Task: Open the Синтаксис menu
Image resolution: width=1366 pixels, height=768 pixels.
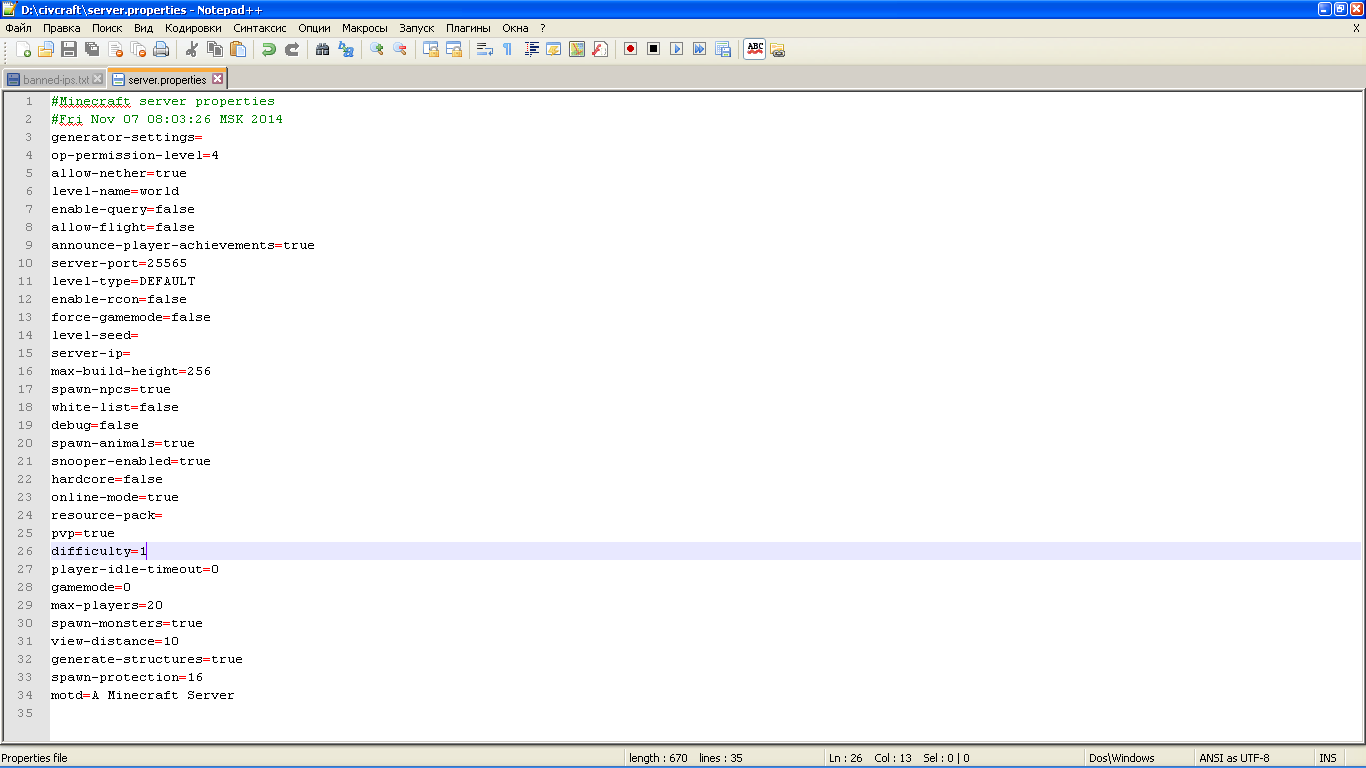Action: (x=260, y=28)
